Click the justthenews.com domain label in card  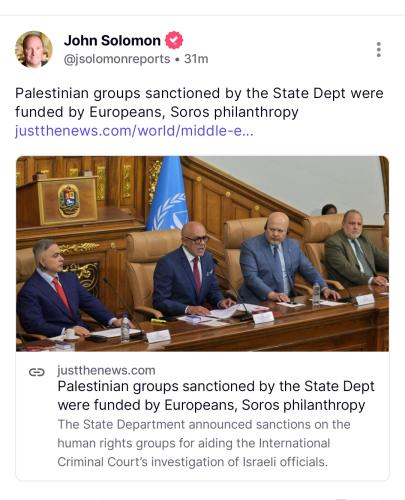point(106,370)
